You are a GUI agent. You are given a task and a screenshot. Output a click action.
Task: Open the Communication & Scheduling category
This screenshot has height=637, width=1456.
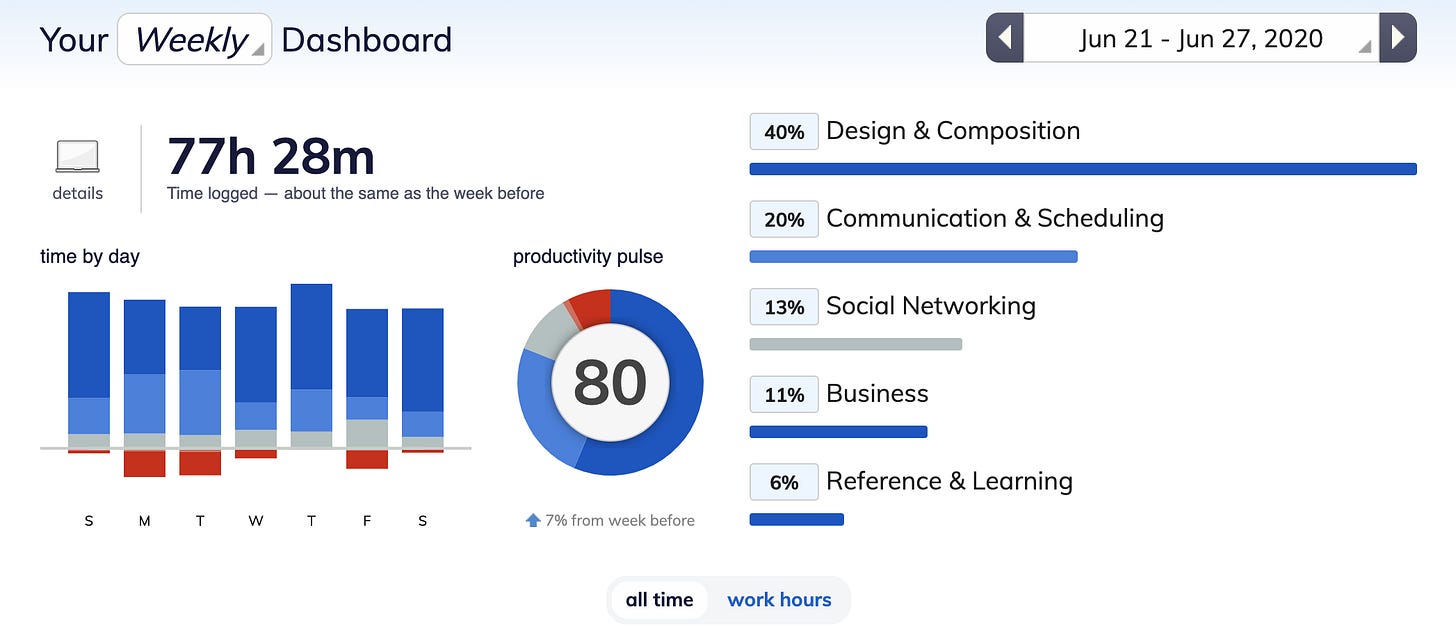pos(995,219)
